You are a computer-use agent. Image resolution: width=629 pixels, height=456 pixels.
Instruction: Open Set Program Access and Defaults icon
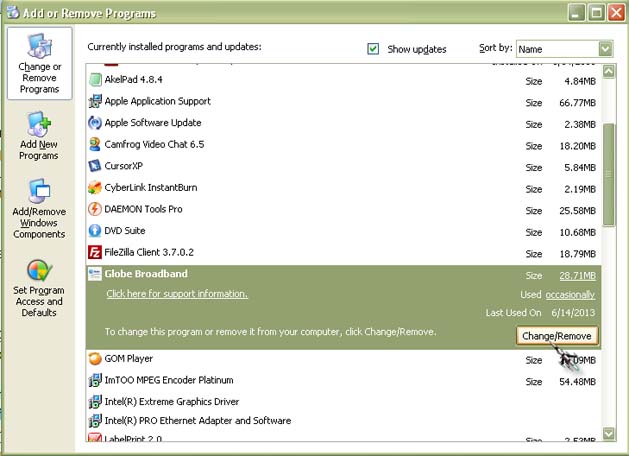click(x=39, y=270)
